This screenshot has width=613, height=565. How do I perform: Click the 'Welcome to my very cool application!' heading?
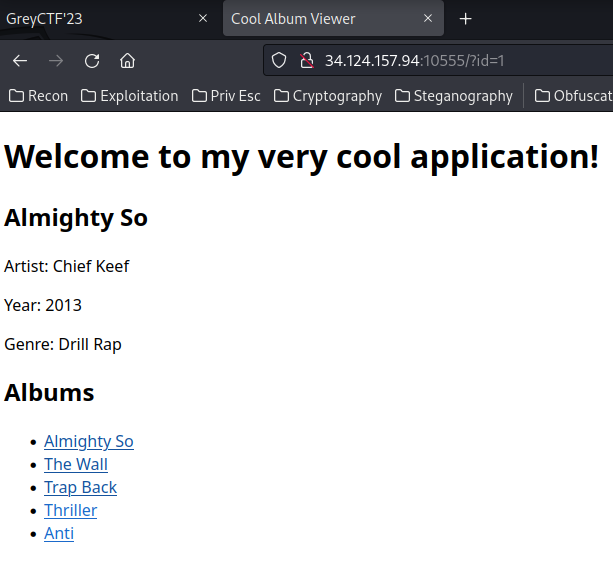(301, 157)
